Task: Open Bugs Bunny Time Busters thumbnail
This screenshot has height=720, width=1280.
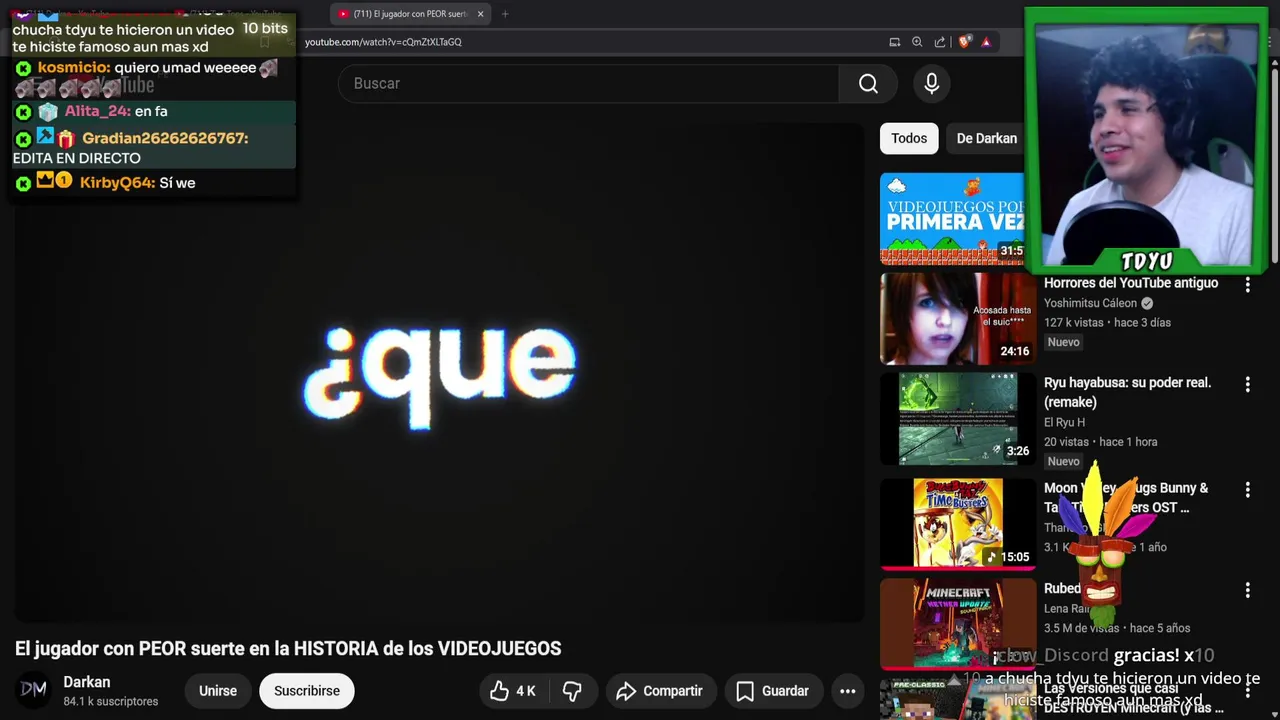Action: coord(958,524)
